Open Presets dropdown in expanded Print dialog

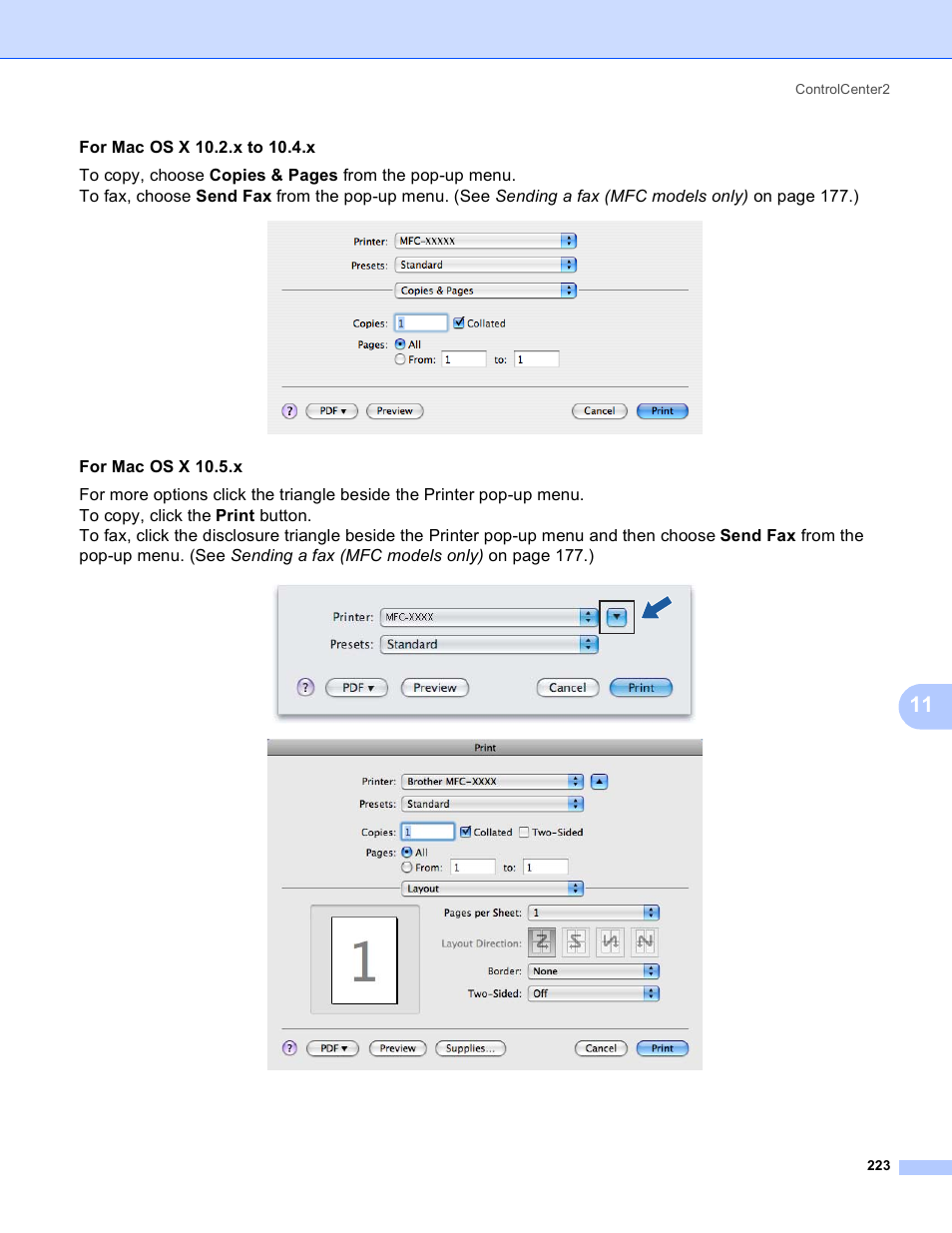coord(493,804)
